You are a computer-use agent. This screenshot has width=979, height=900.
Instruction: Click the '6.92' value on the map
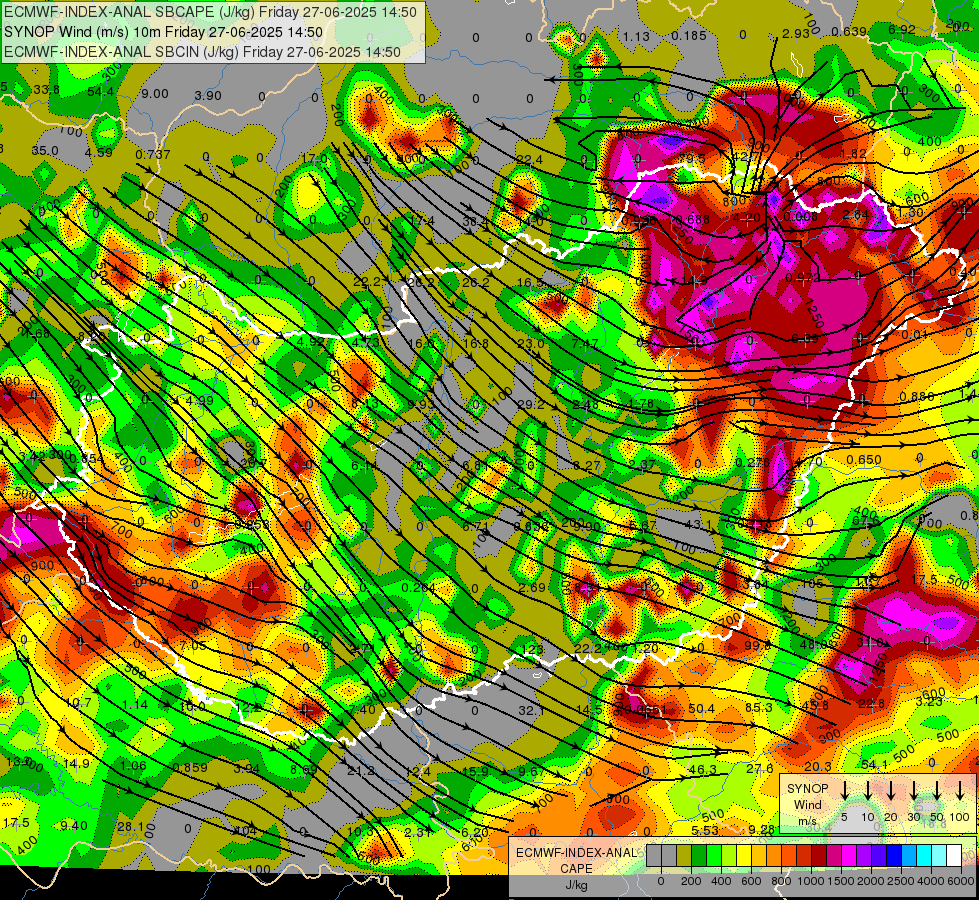pyautogui.click(x=902, y=29)
